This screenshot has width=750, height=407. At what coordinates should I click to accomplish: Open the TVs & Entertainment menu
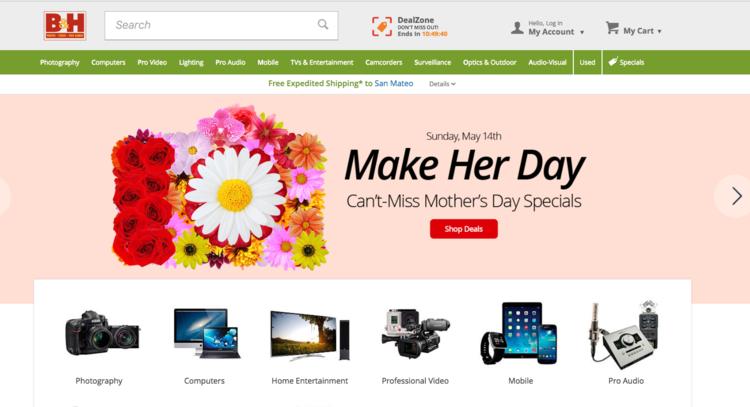322,62
